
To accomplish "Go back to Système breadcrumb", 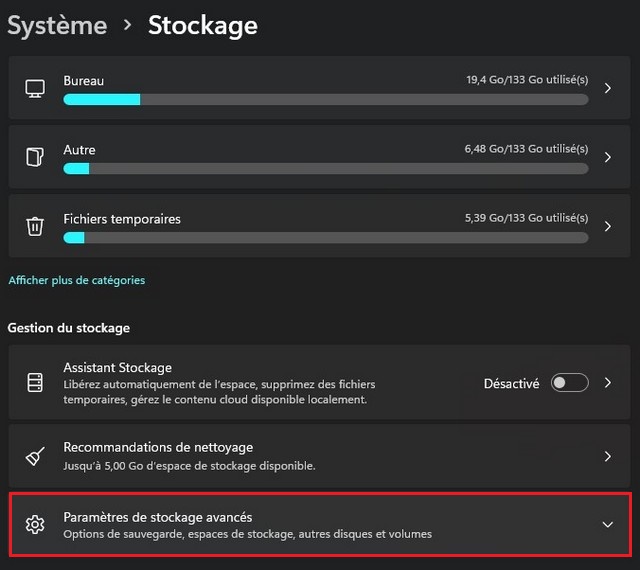I will coord(57,25).
